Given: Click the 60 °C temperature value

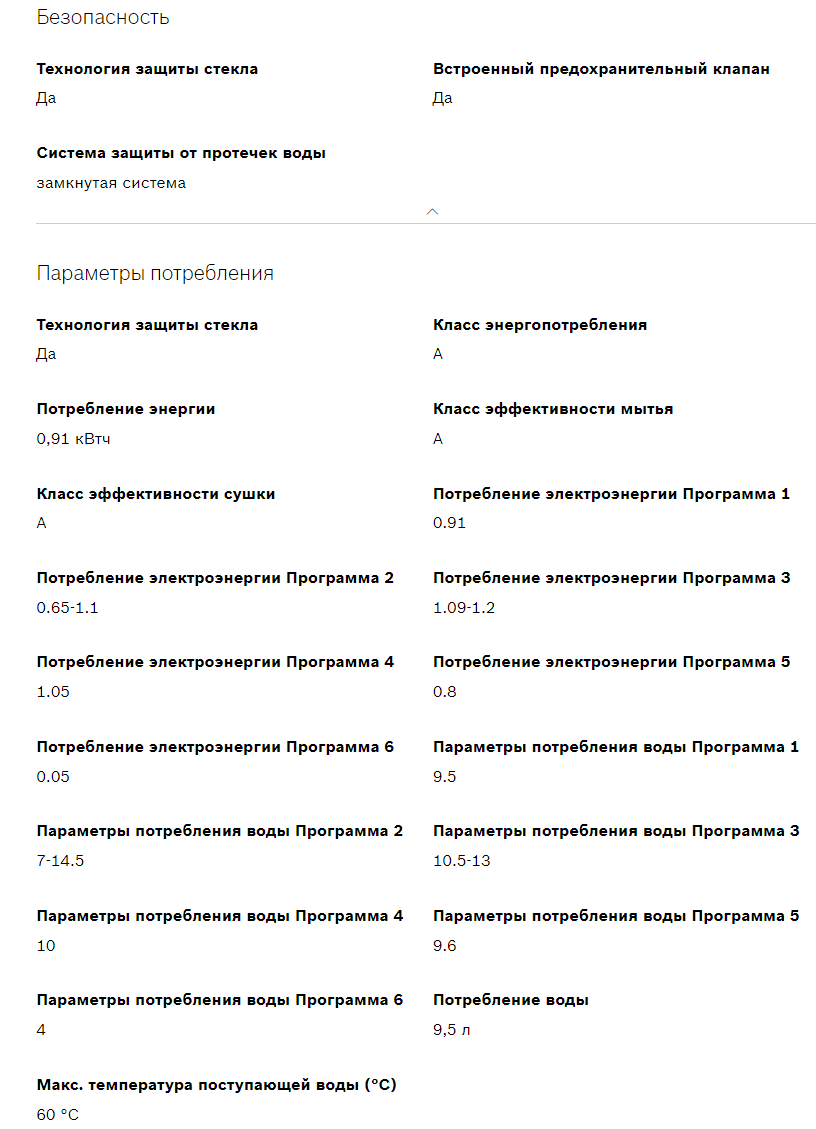Looking at the screenshot, I should [x=57, y=1114].
